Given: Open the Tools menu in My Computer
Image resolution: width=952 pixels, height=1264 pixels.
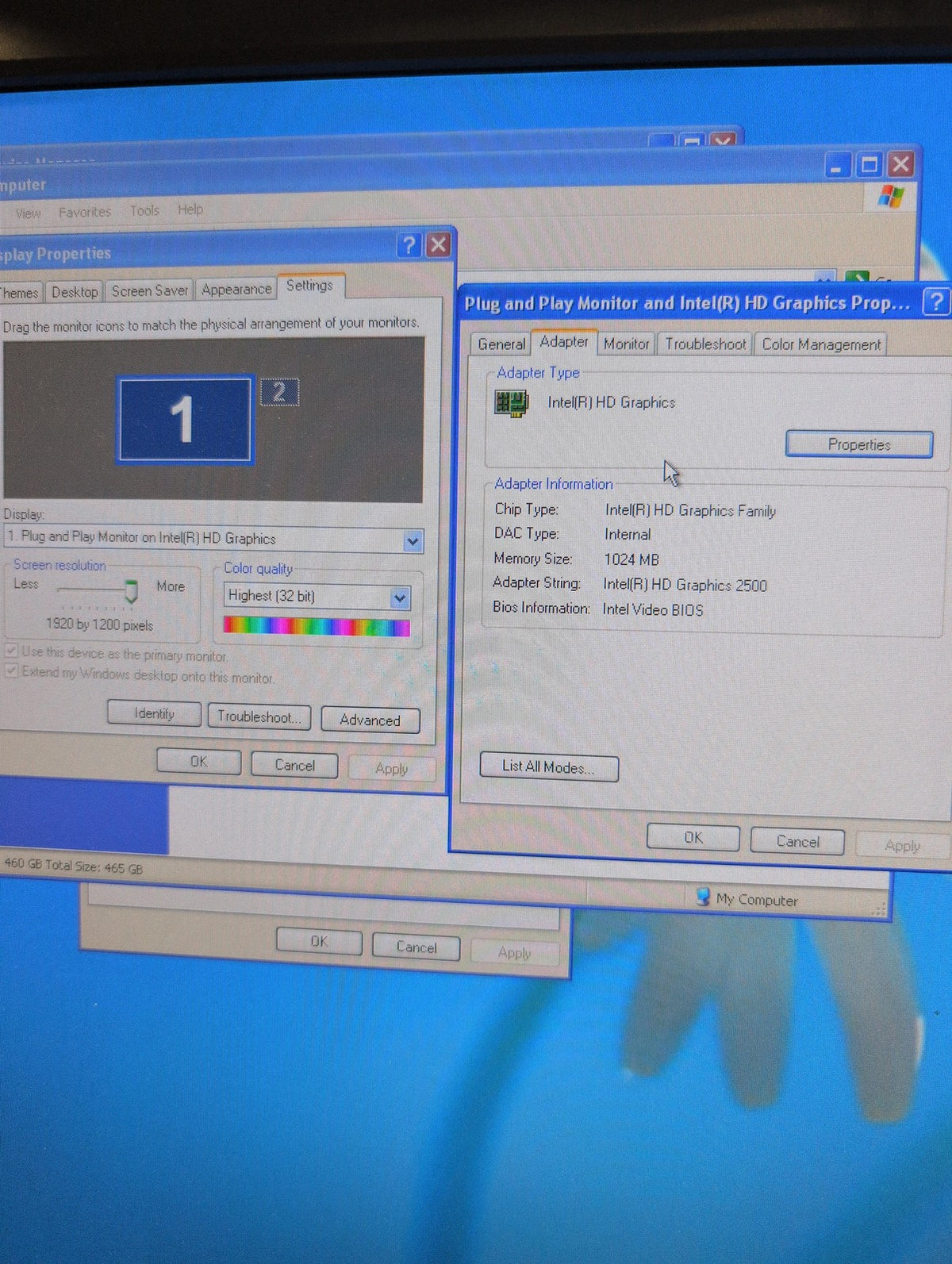Looking at the screenshot, I should pos(144,211).
